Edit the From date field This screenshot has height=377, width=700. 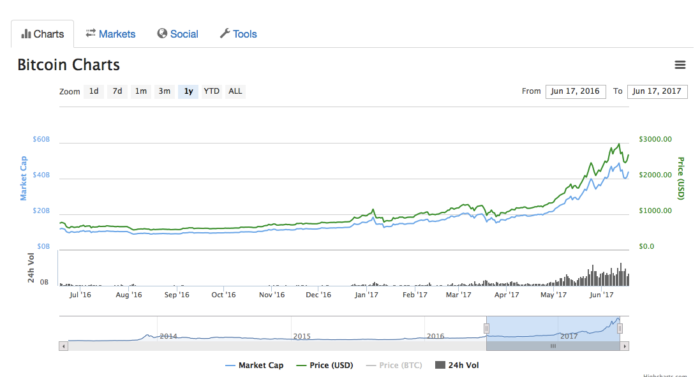coord(575,92)
